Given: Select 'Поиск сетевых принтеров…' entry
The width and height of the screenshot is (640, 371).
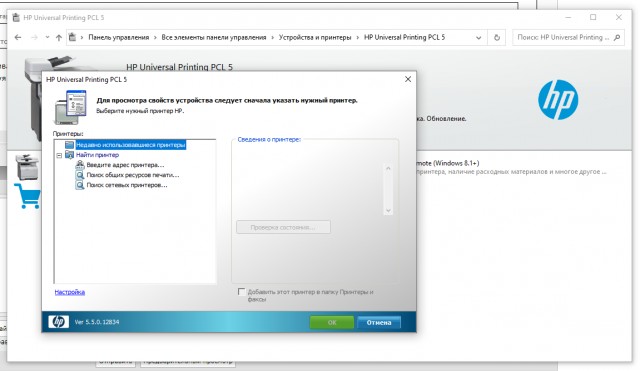Looking at the screenshot, I should [127, 185].
